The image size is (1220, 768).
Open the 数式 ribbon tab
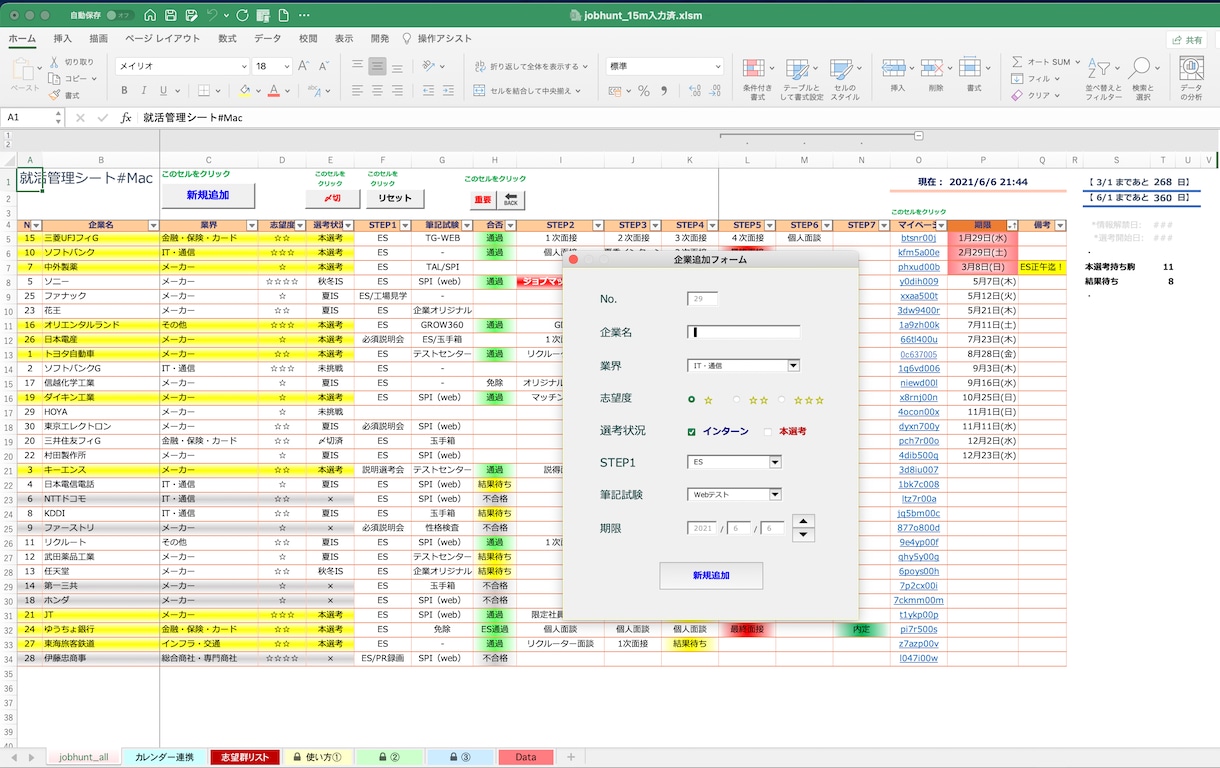[x=227, y=39]
